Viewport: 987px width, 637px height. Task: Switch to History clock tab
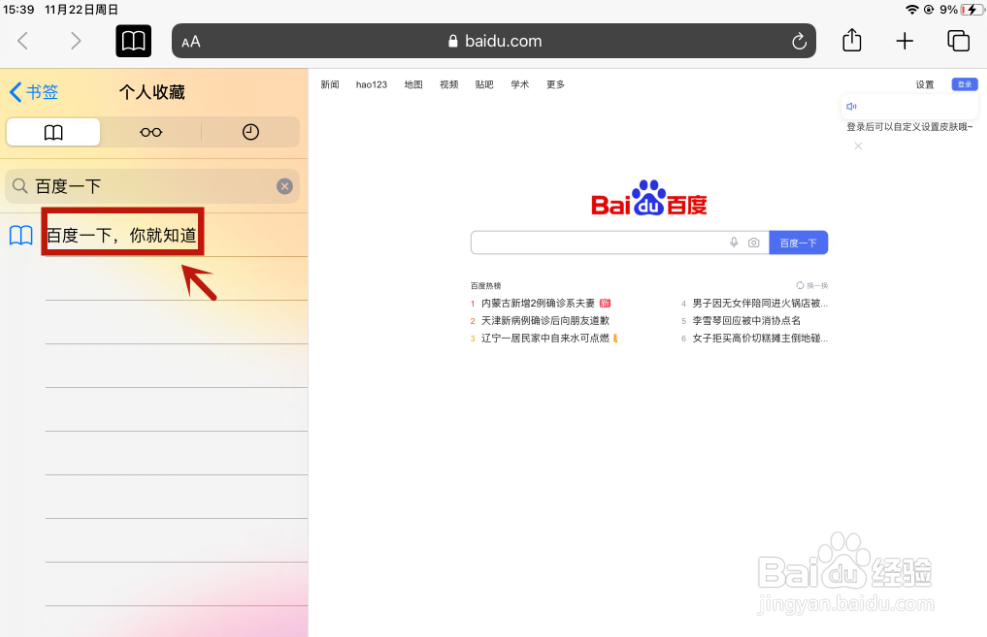pos(251,132)
